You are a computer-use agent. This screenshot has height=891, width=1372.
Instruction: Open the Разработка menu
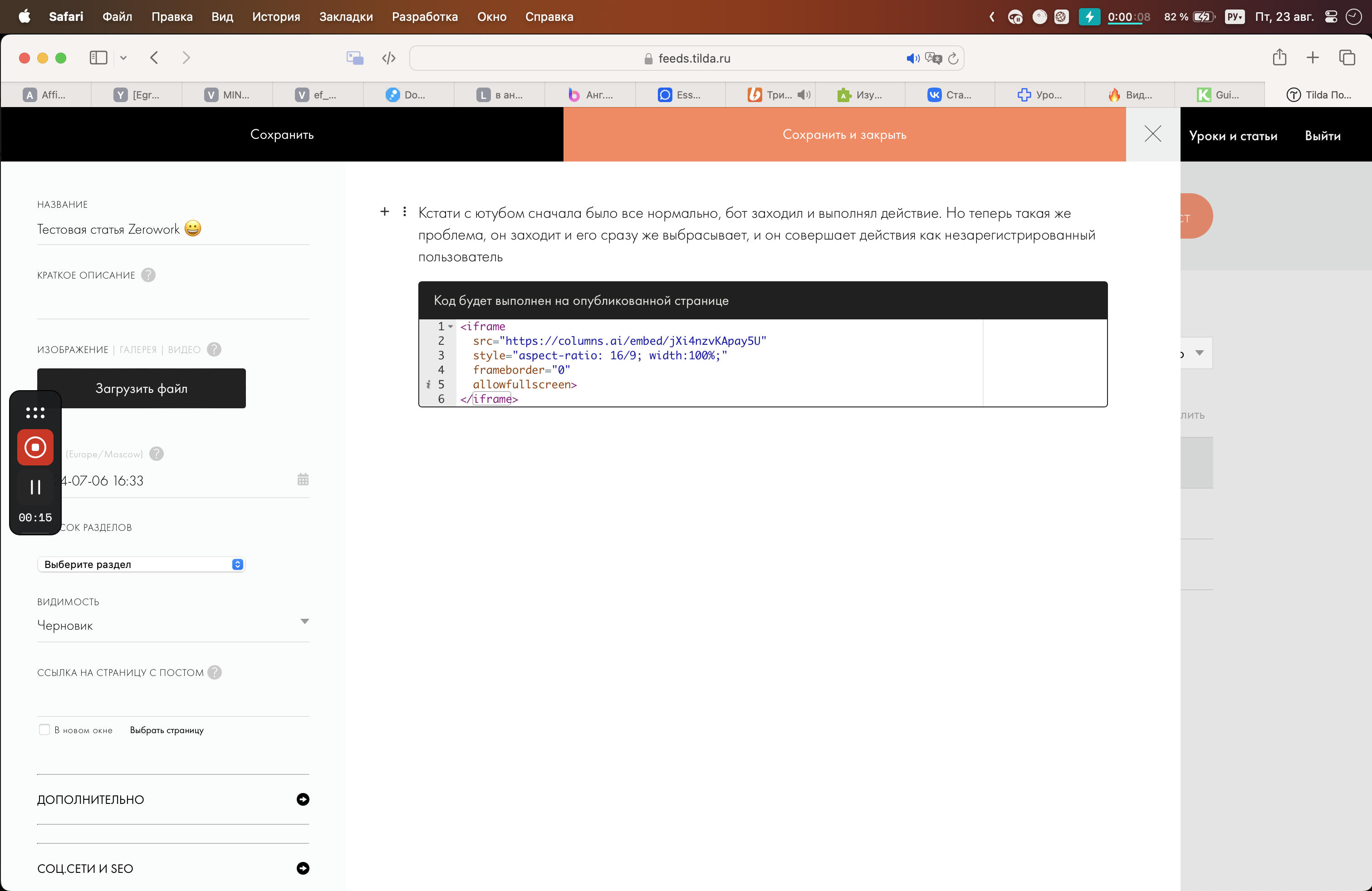click(425, 17)
